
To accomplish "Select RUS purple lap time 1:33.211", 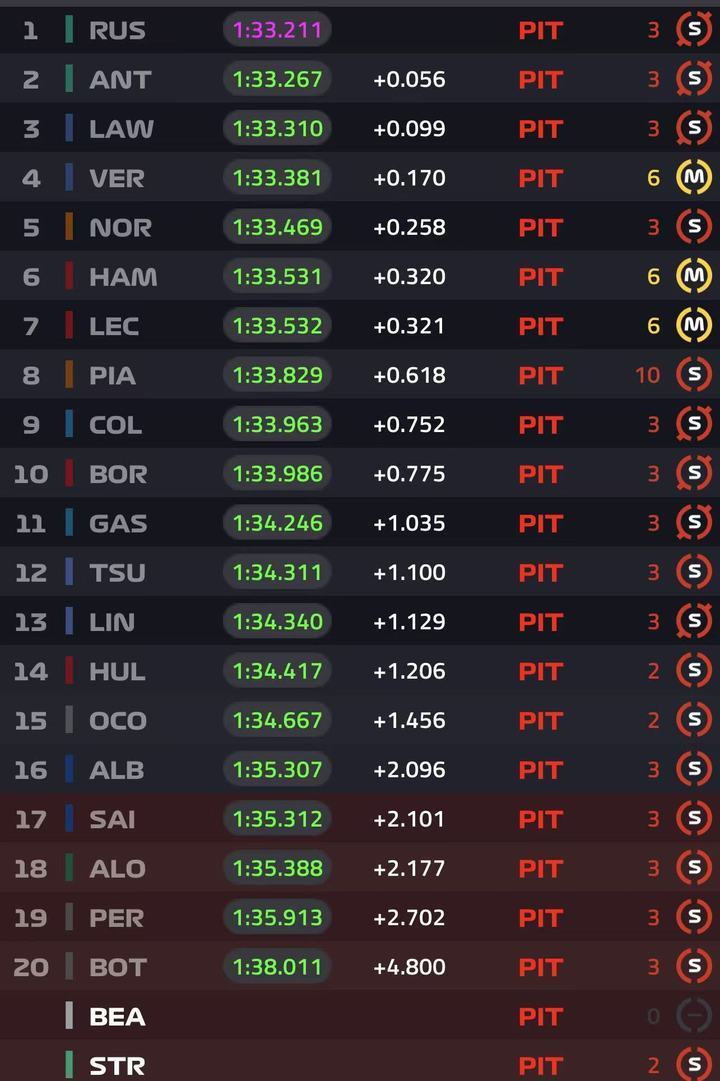I will [x=277, y=30].
